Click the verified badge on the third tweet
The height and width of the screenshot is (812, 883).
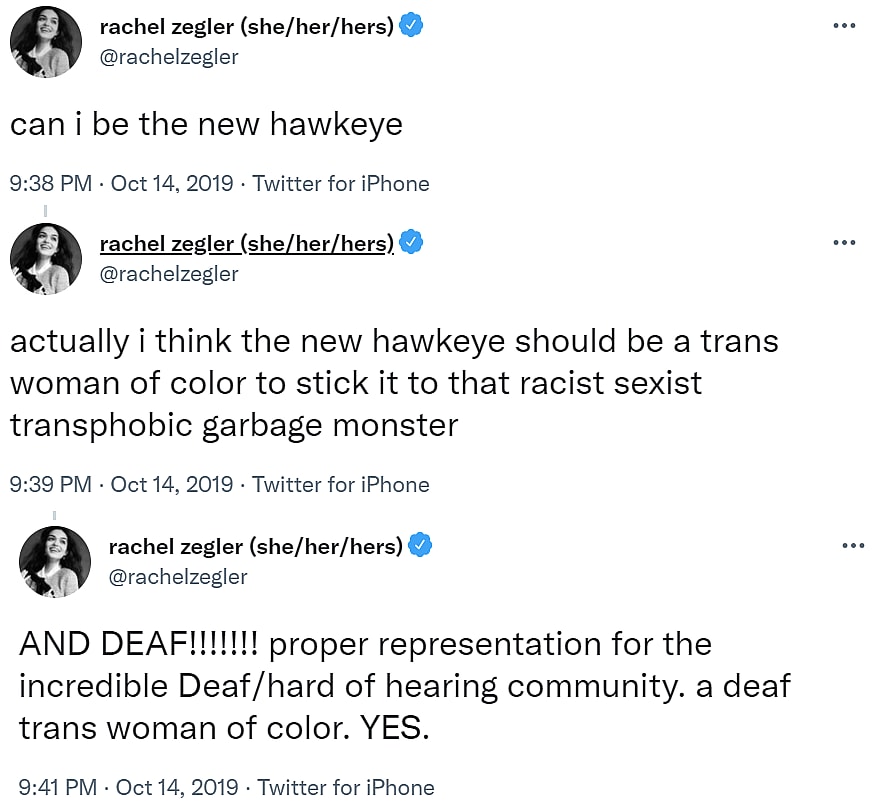[x=421, y=545]
